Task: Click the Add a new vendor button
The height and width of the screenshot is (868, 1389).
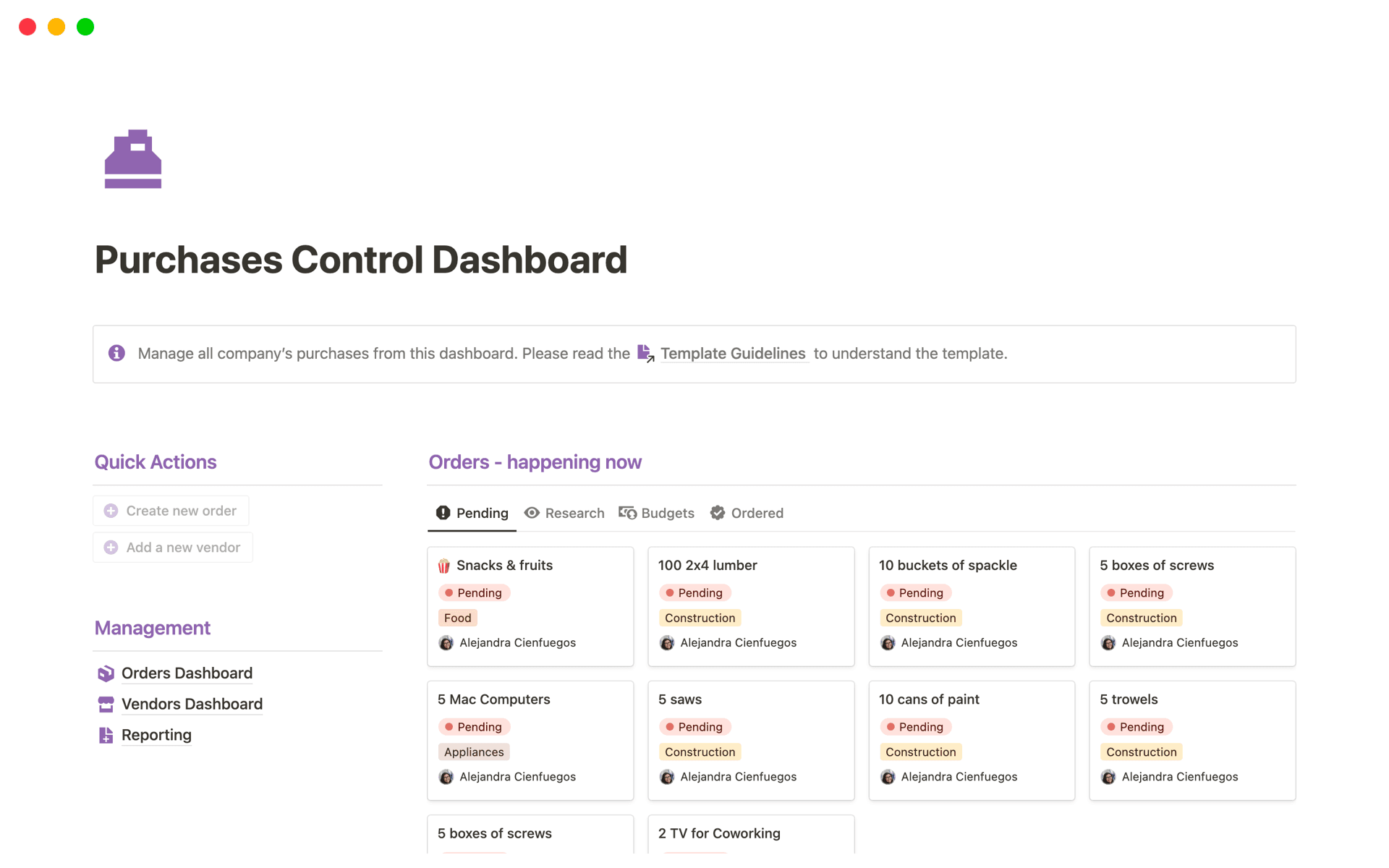Action: click(x=172, y=547)
